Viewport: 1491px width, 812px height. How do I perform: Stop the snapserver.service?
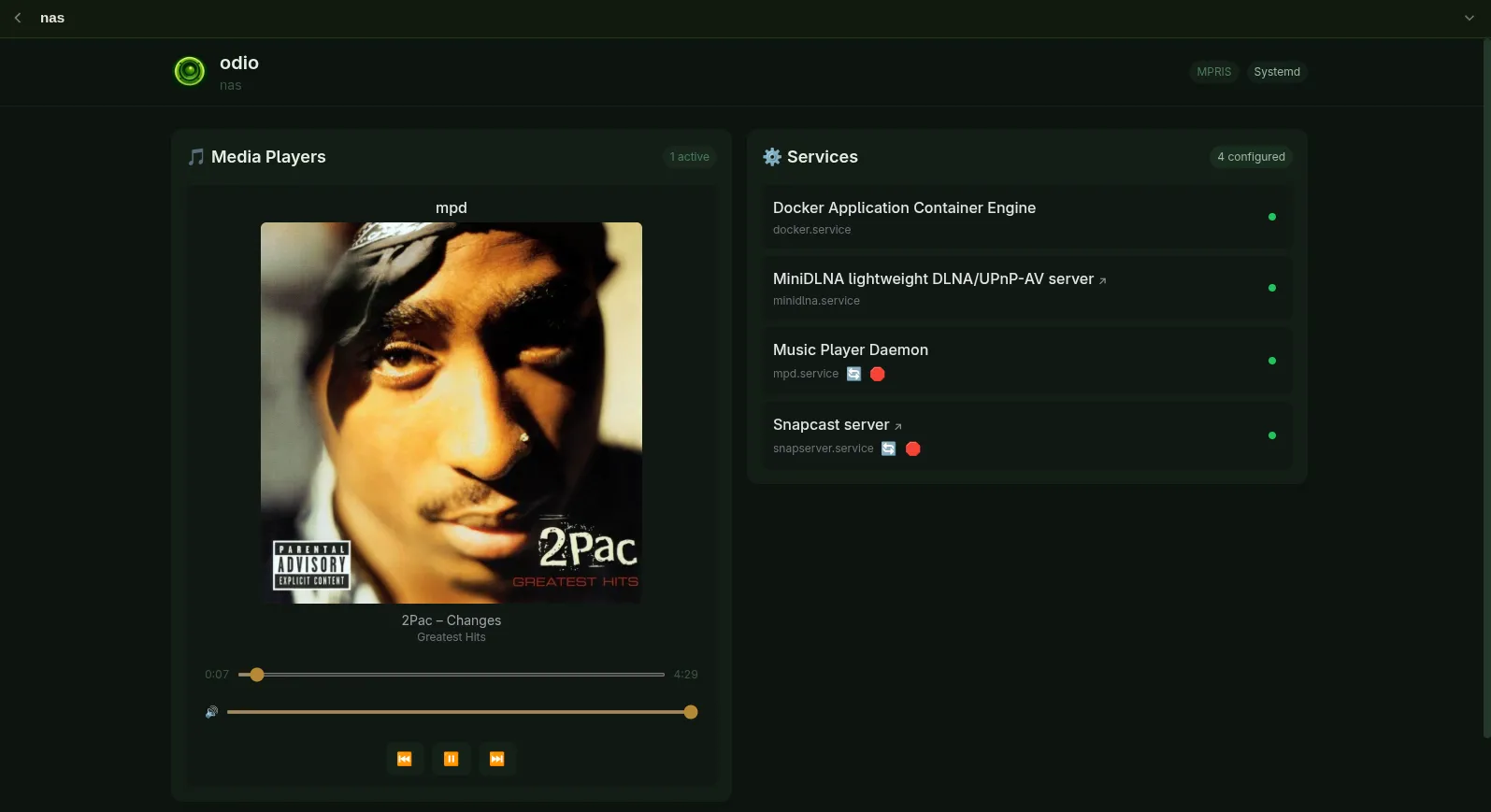[913, 449]
